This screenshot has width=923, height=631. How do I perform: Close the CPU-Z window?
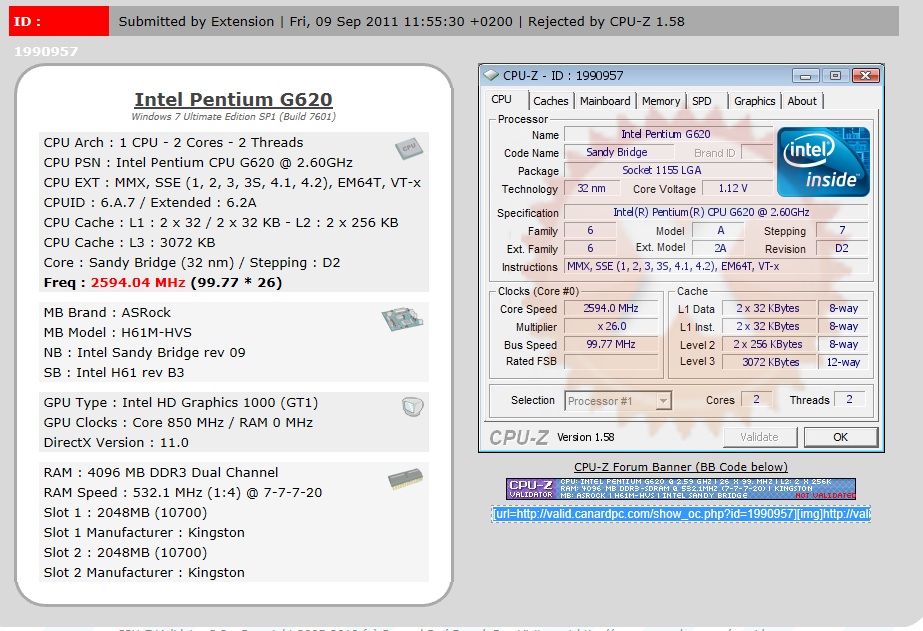pyautogui.click(x=865, y=76)
